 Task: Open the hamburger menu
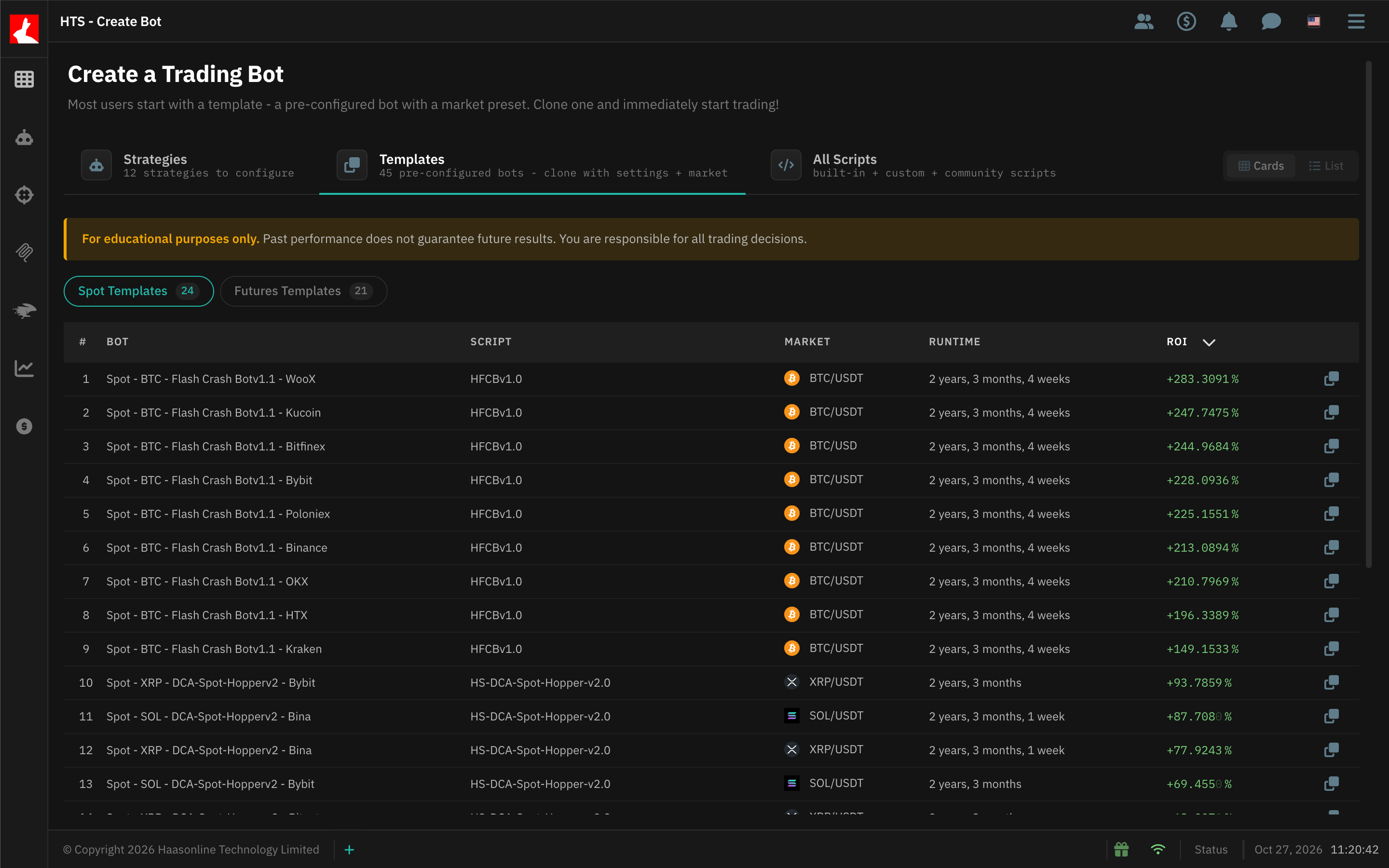pos(1356,22)
